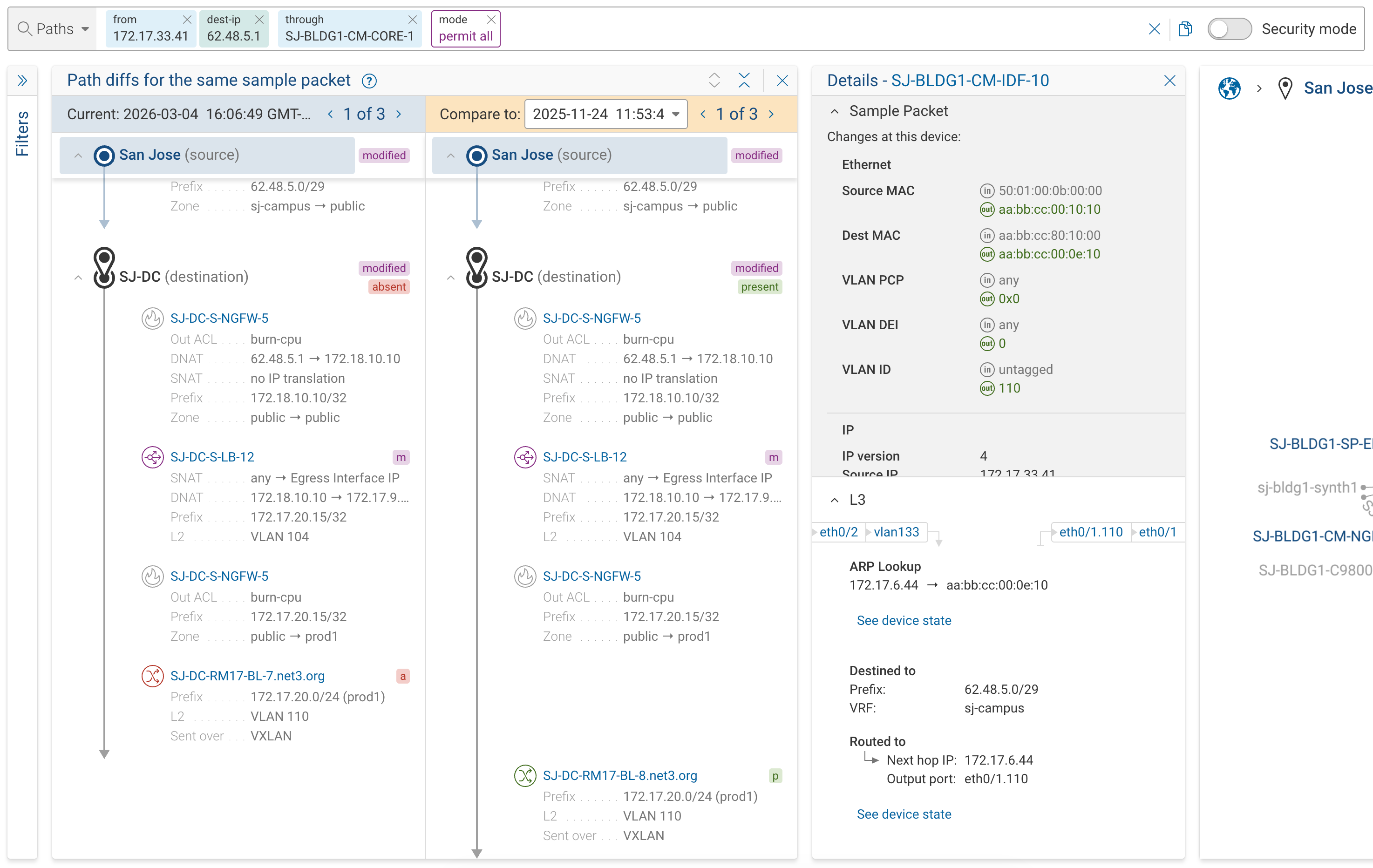Click firewall icon of second NGFW-5 in current path
This screenshot has width=1373, height=868.
click(152, 576)
